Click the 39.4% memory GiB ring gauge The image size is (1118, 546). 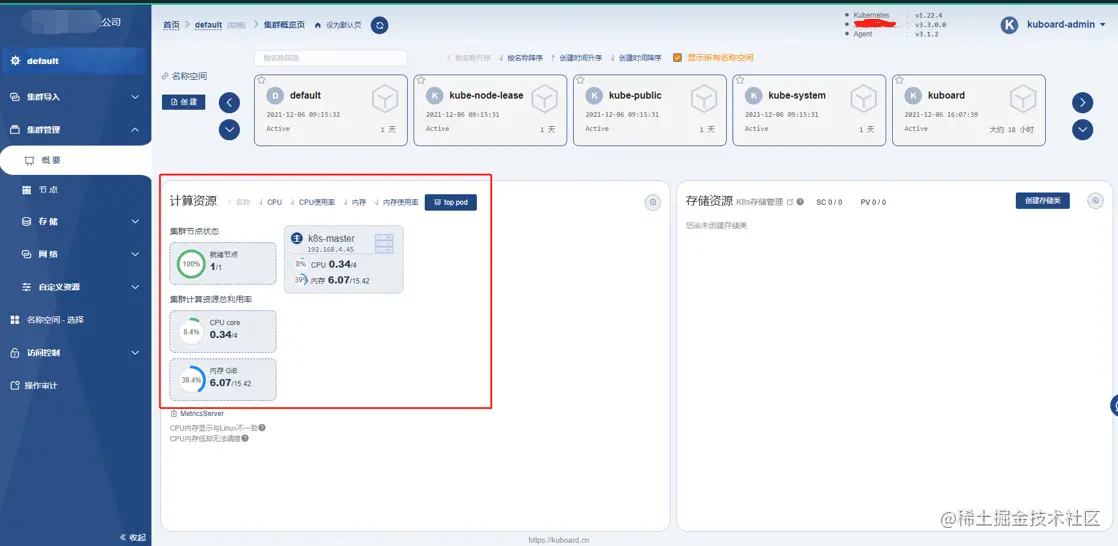[191, 380]
